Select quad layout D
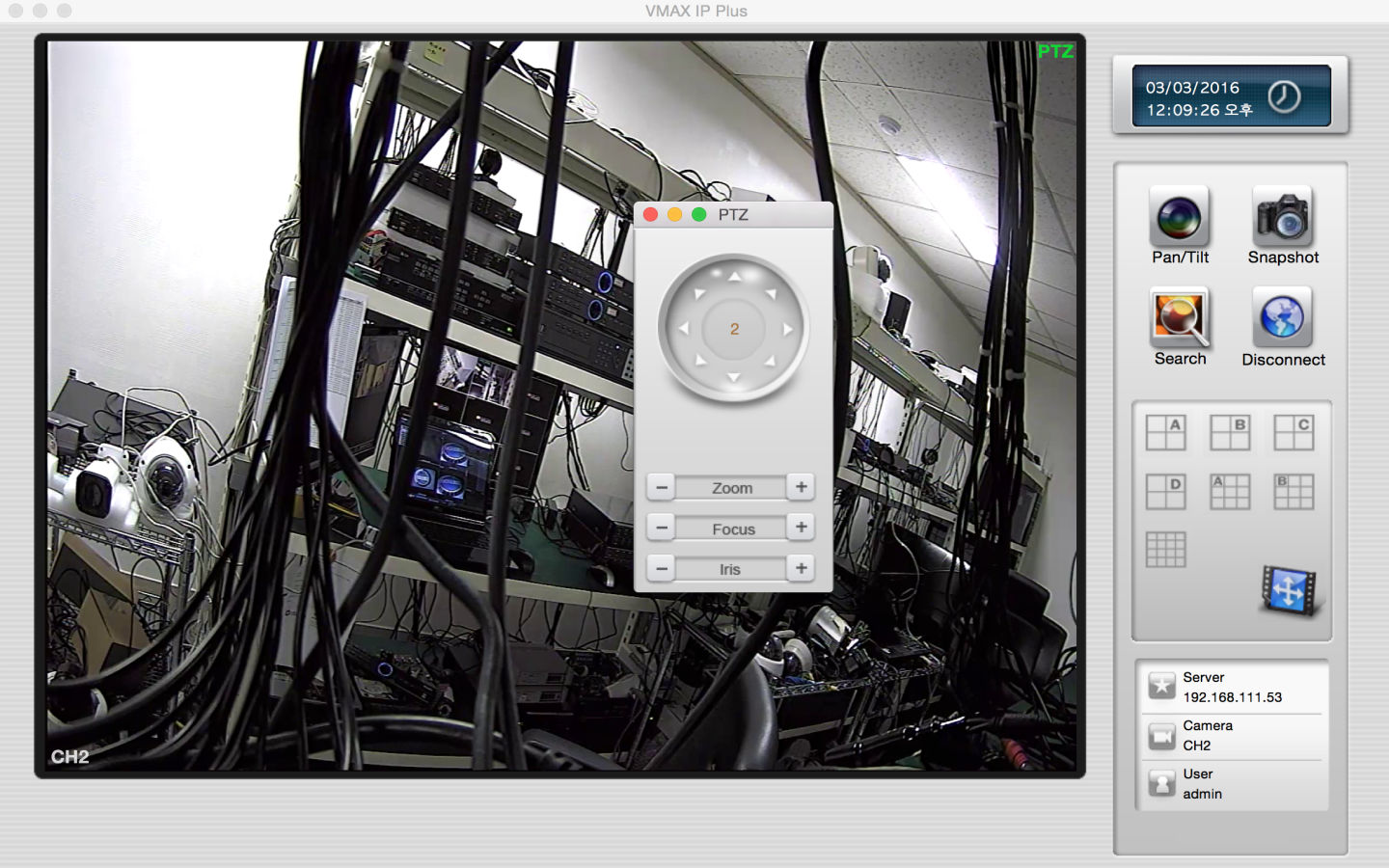The width and height of the screenshot is (1389, 868). coord(1165,491)
